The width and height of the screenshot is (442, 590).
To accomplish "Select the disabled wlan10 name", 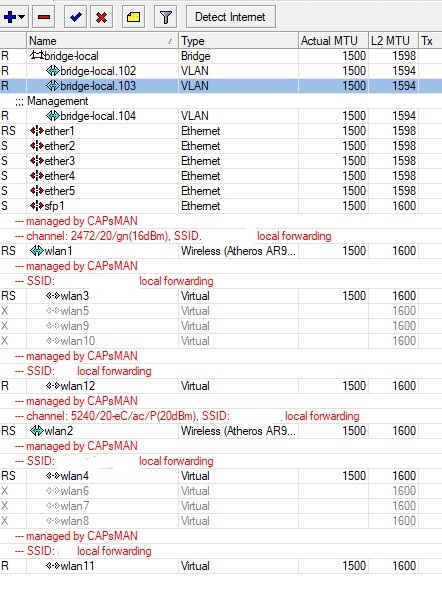I will click(x=78, y=341).
